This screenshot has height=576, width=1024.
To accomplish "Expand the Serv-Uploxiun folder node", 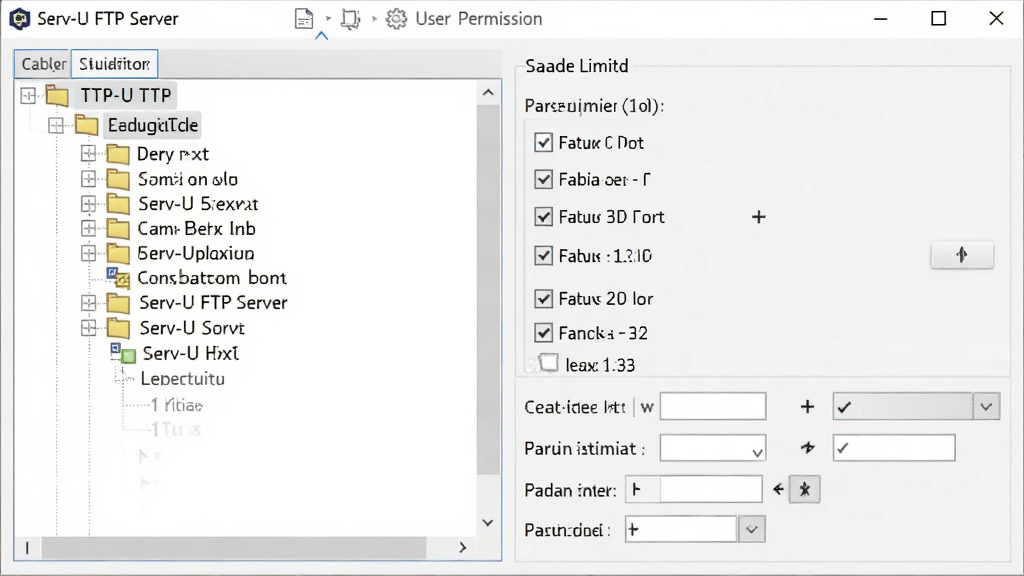I will pyautogui.click(x=89, y=253).
